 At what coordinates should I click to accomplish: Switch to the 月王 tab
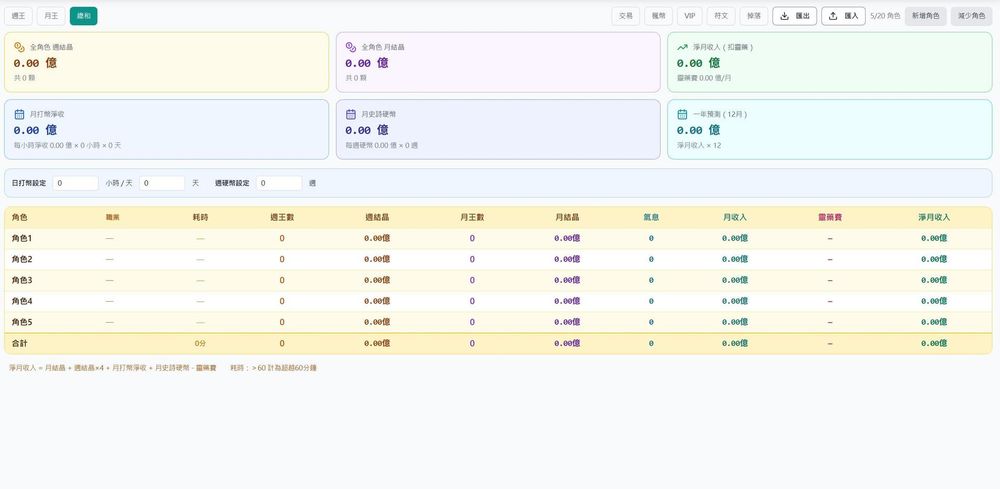point(51,16)
